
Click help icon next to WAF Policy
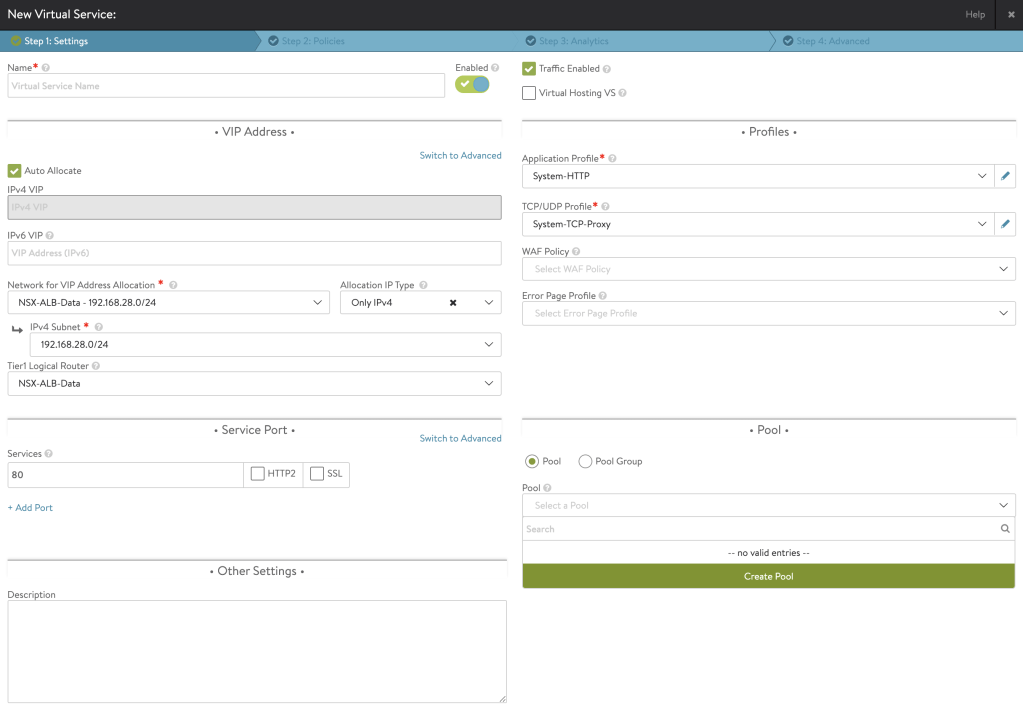576,252
